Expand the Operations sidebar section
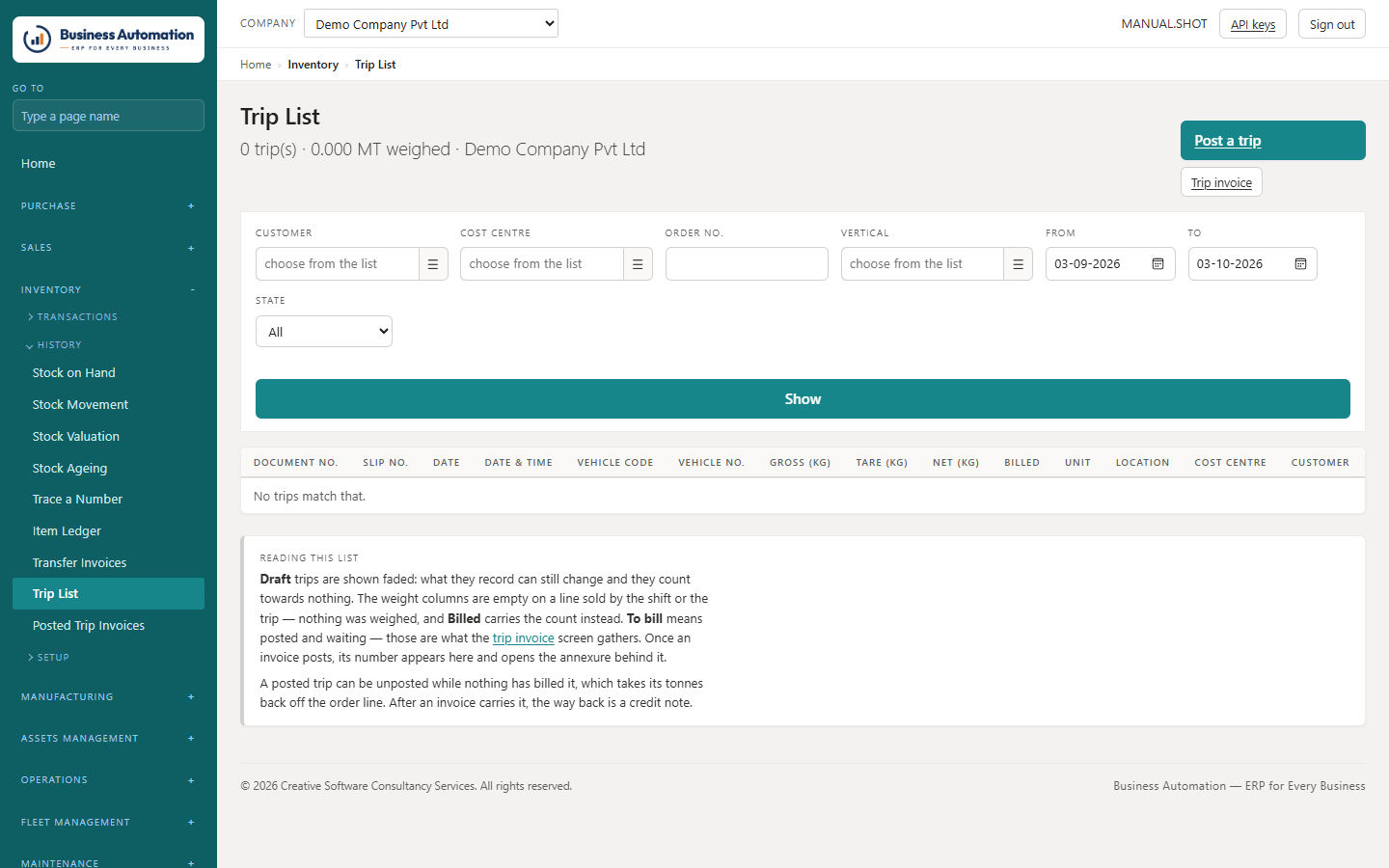The height and width of the screenshot is (868, 1389). (108, 780)
